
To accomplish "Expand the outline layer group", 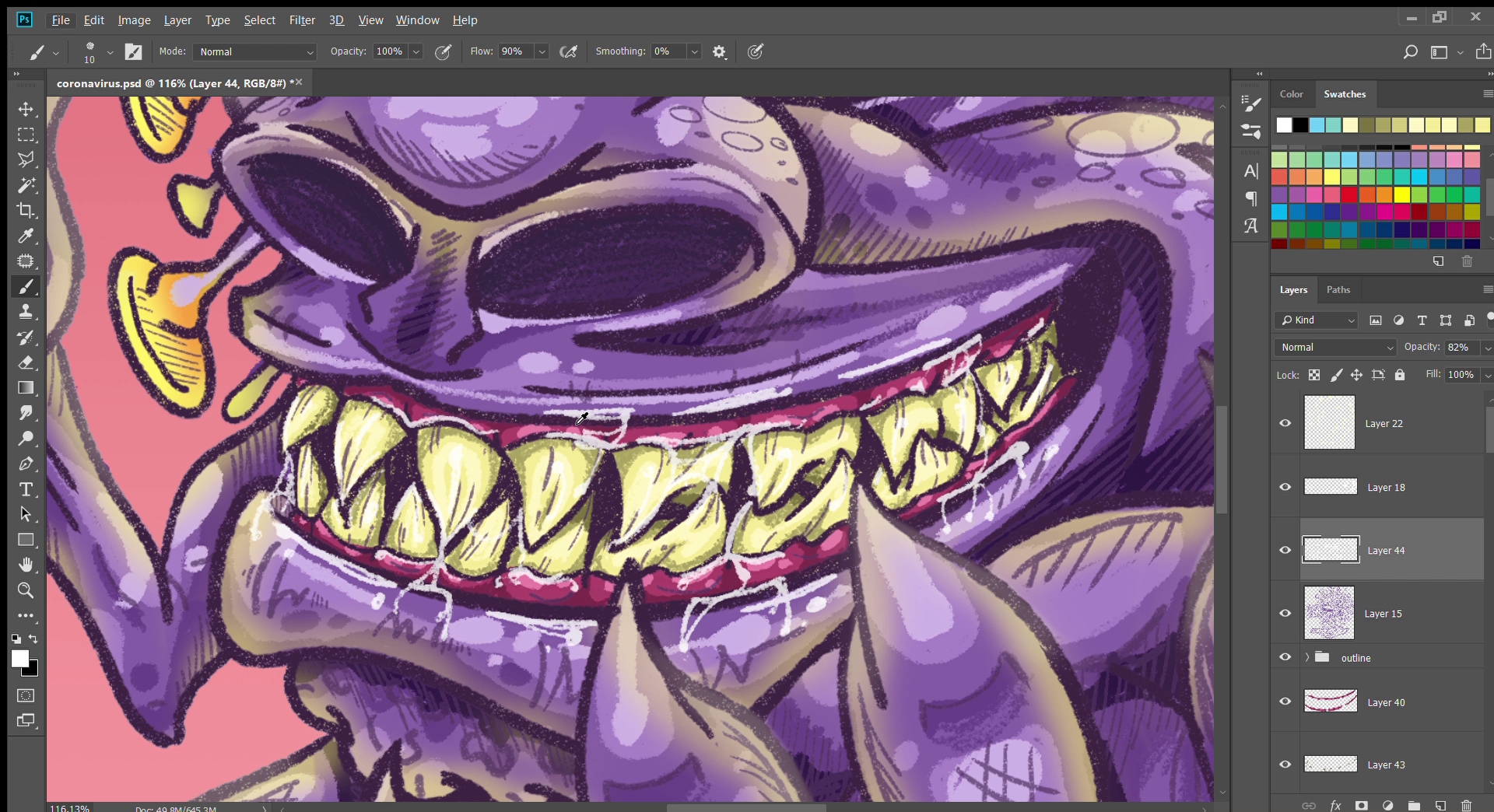I will click(1307, 657).
